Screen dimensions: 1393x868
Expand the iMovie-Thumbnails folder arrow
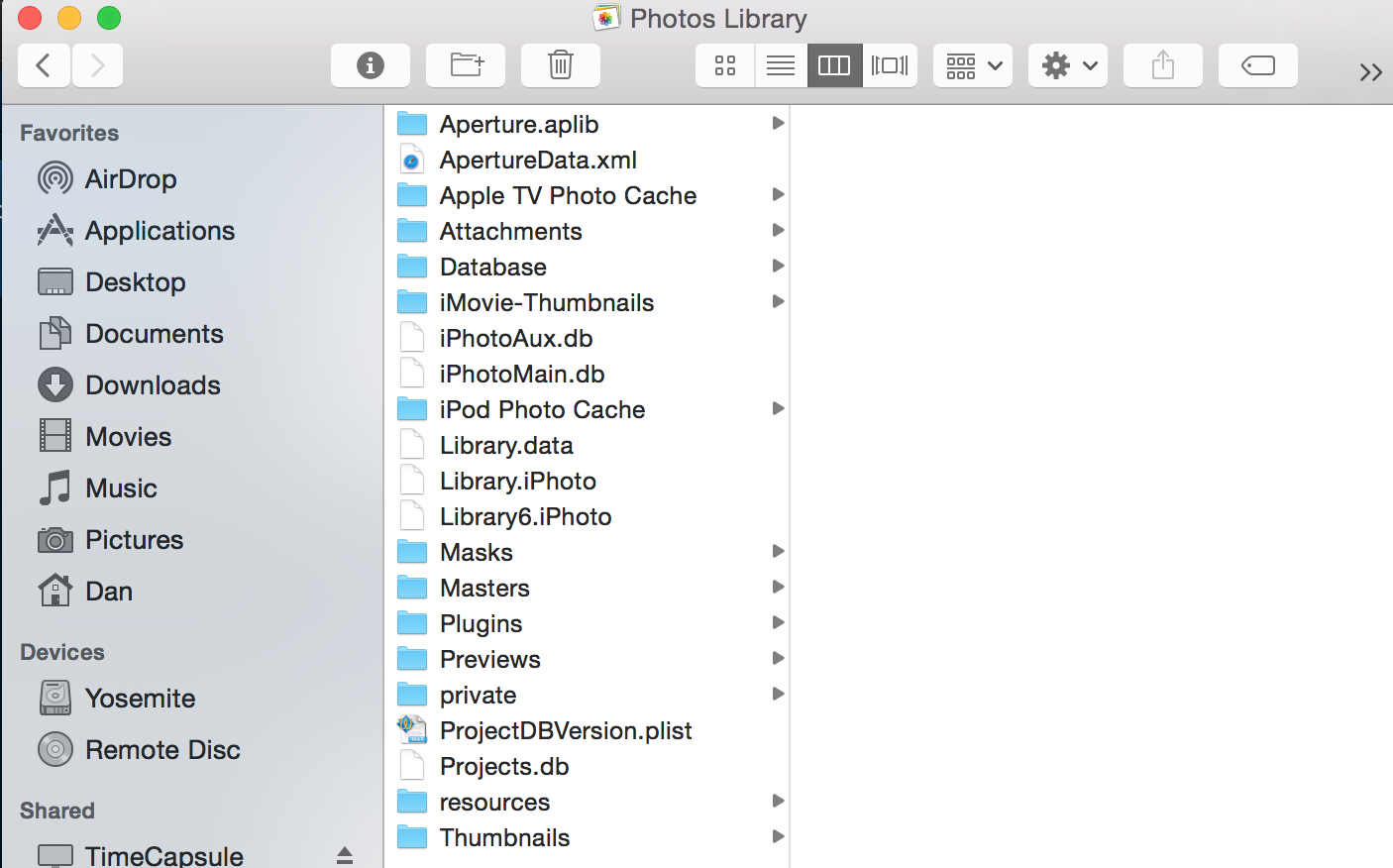[778, 301]
